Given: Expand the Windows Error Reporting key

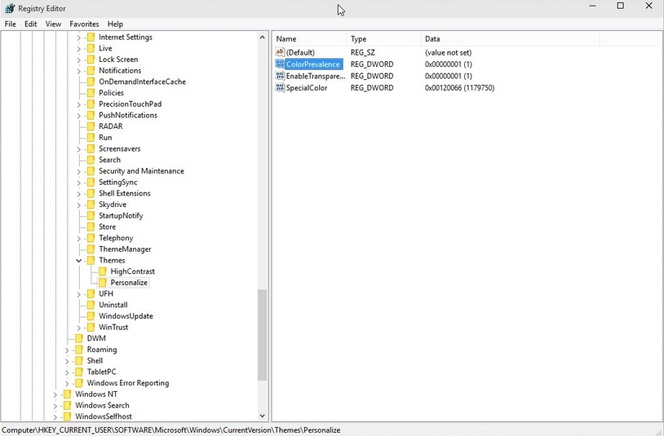Looking at the screenshot, I should [x=67, y=383].
